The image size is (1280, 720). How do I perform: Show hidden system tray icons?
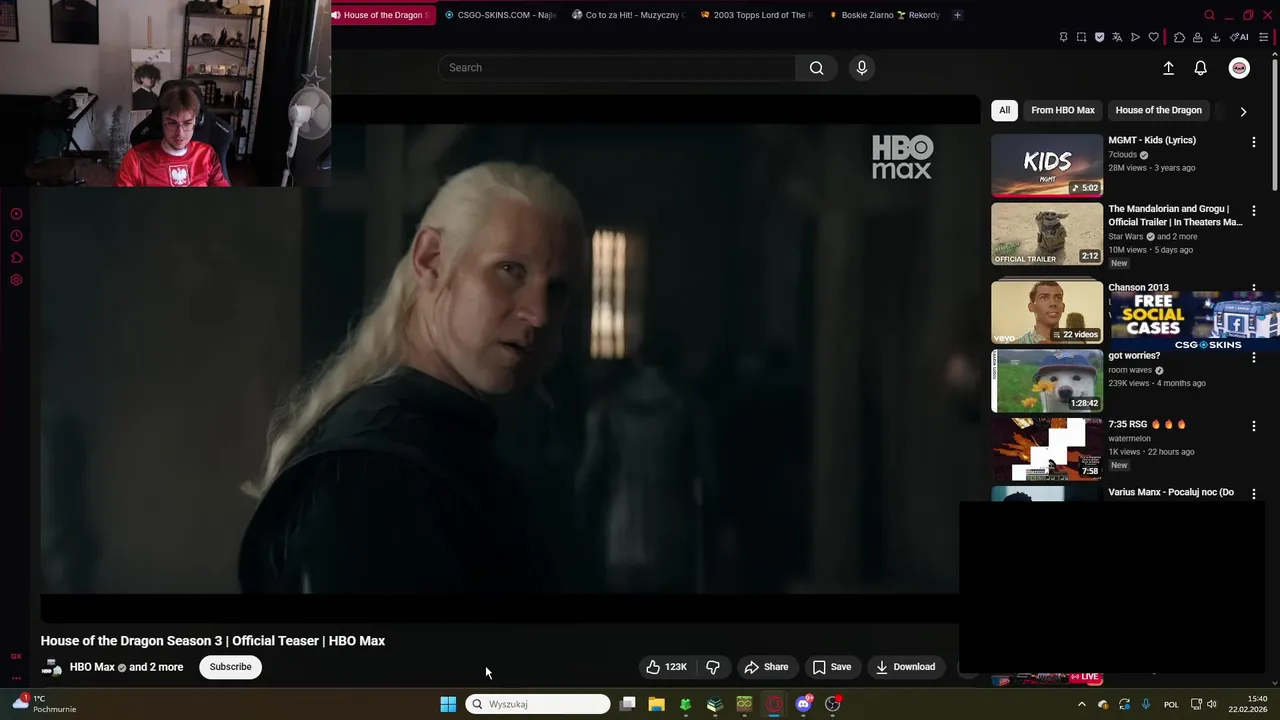tap(1081, 704)
